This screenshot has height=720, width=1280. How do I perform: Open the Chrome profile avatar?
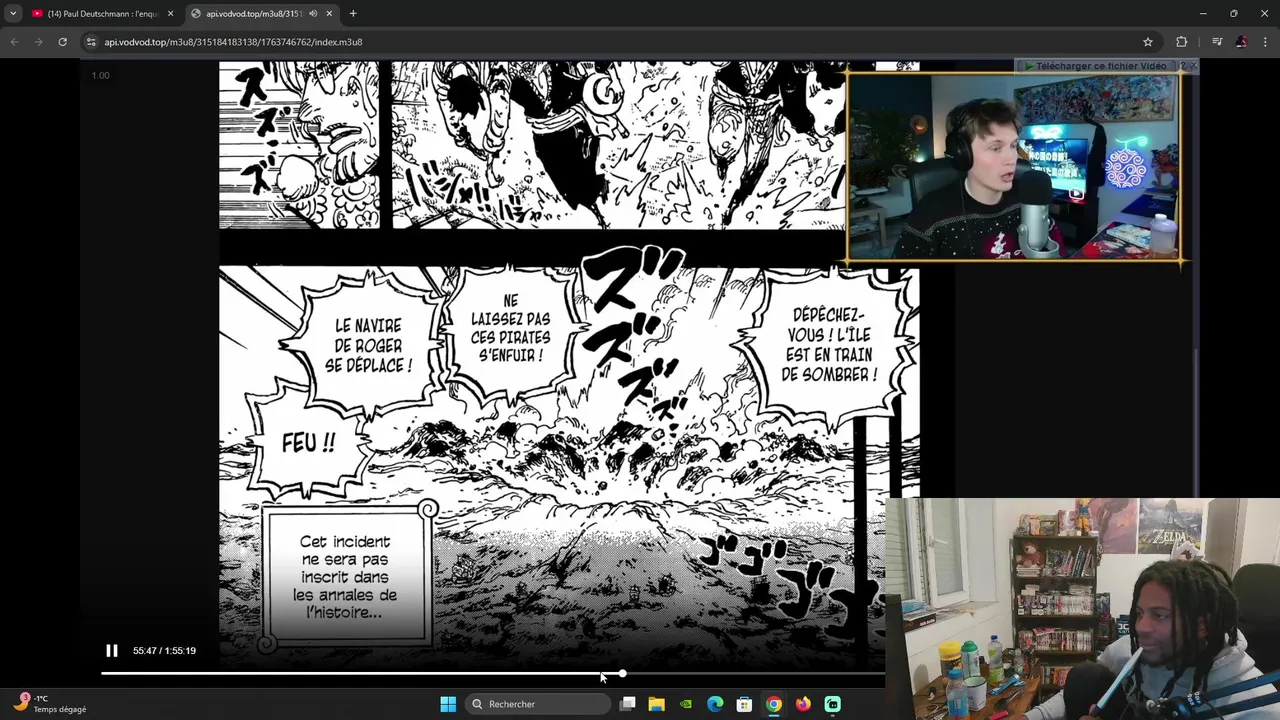point(1241,42)
